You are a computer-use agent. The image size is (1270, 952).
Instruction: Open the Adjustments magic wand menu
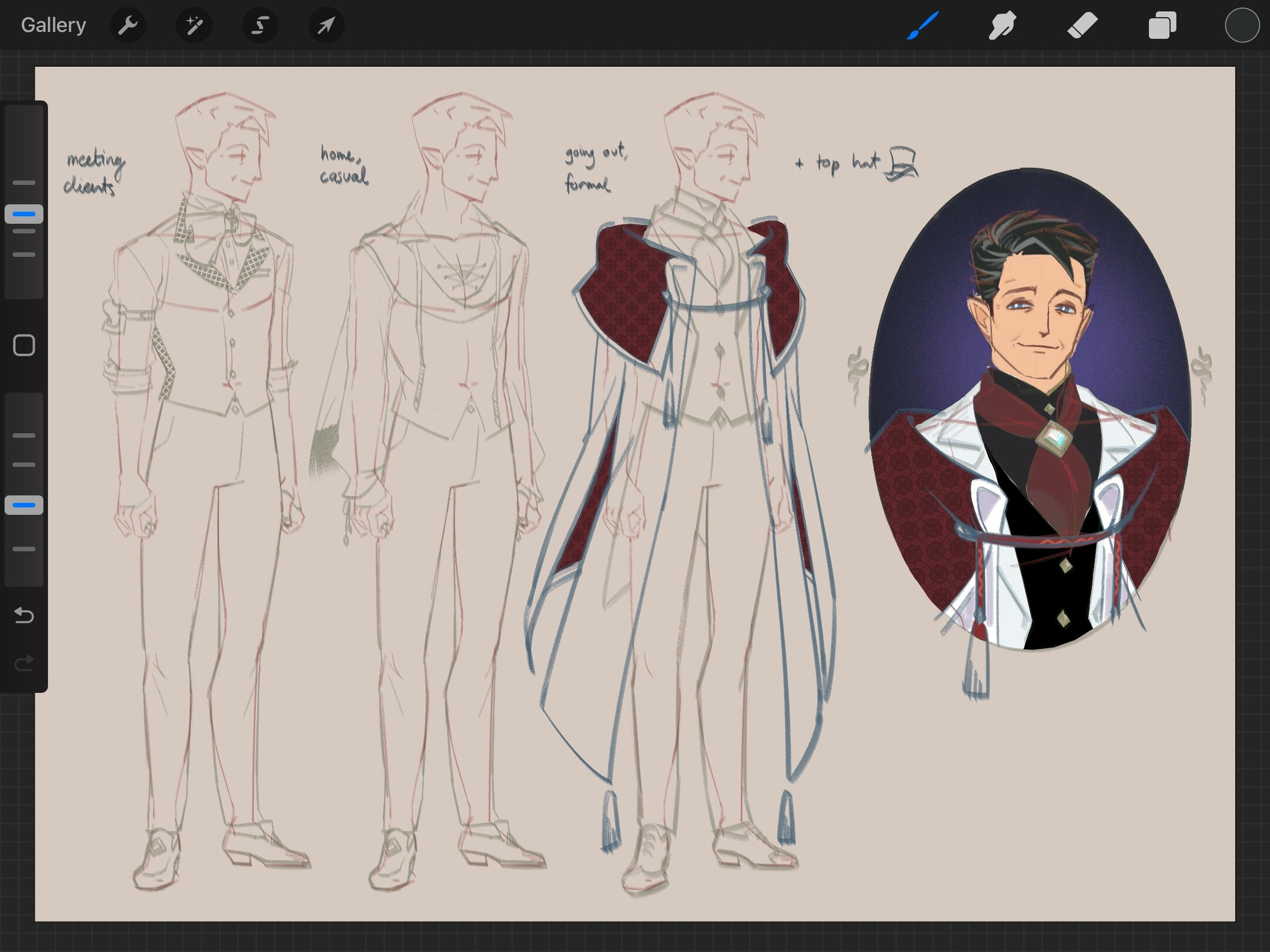[x=194, y=25]
